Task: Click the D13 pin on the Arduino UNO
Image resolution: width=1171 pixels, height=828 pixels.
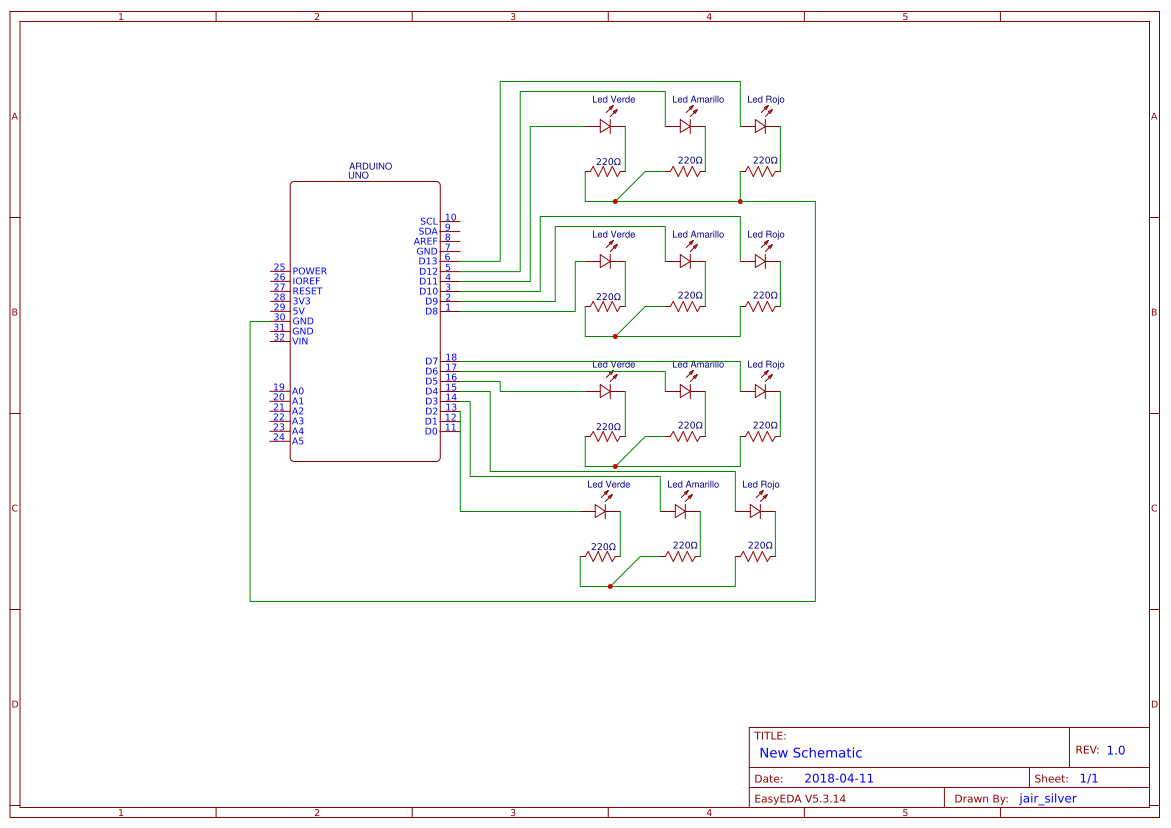Action: click(428, 258)
